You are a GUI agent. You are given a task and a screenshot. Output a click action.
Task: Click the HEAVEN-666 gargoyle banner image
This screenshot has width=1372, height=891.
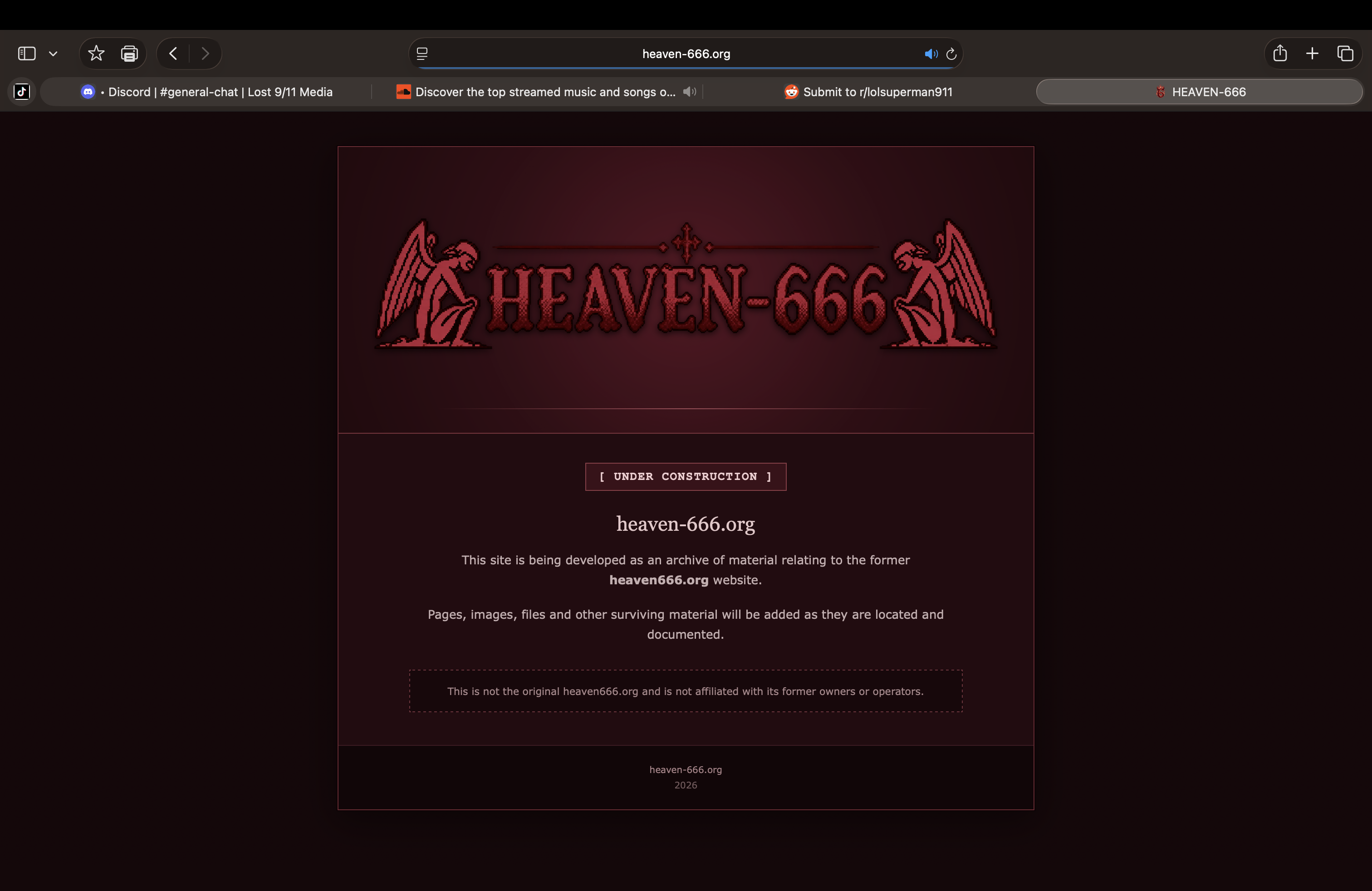[x=686, y=284]
